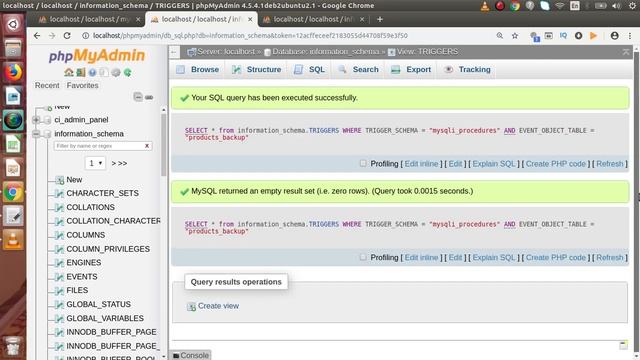Image resolution: width=640 pixels, height=360 pixels.
Task: Open the page number dropdown showing 1
Action: click(x=95, y=163)
